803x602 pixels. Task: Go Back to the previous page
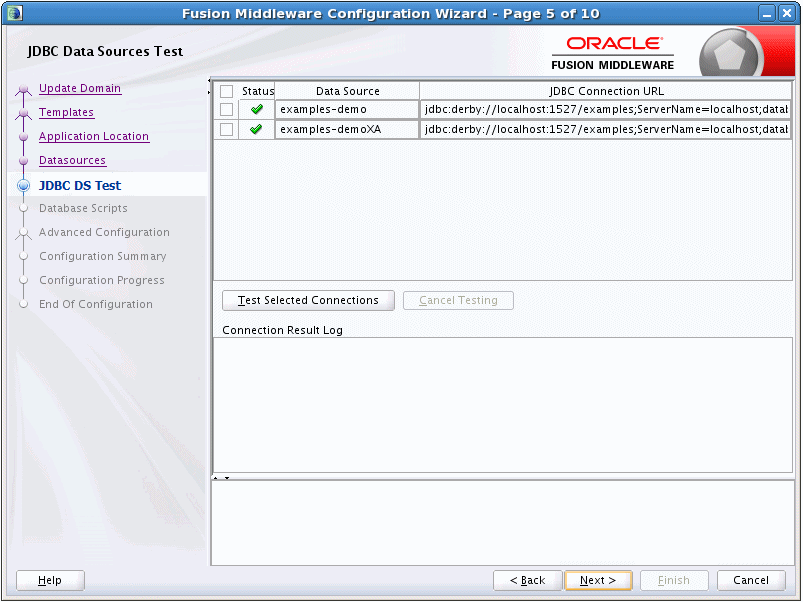coord(527,580)
